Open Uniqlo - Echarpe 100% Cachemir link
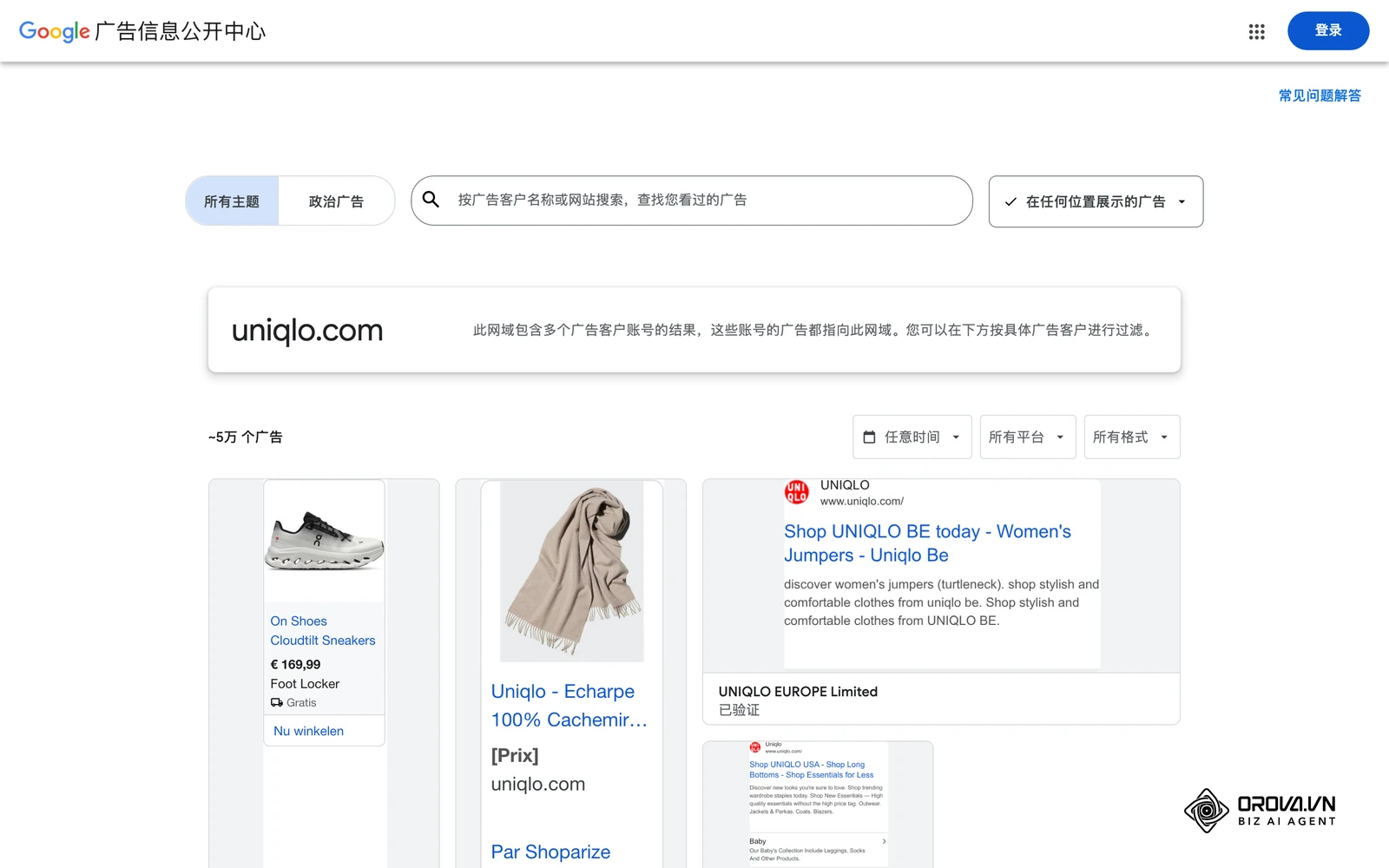This screenshot has height=868, width=1389. 569,706
